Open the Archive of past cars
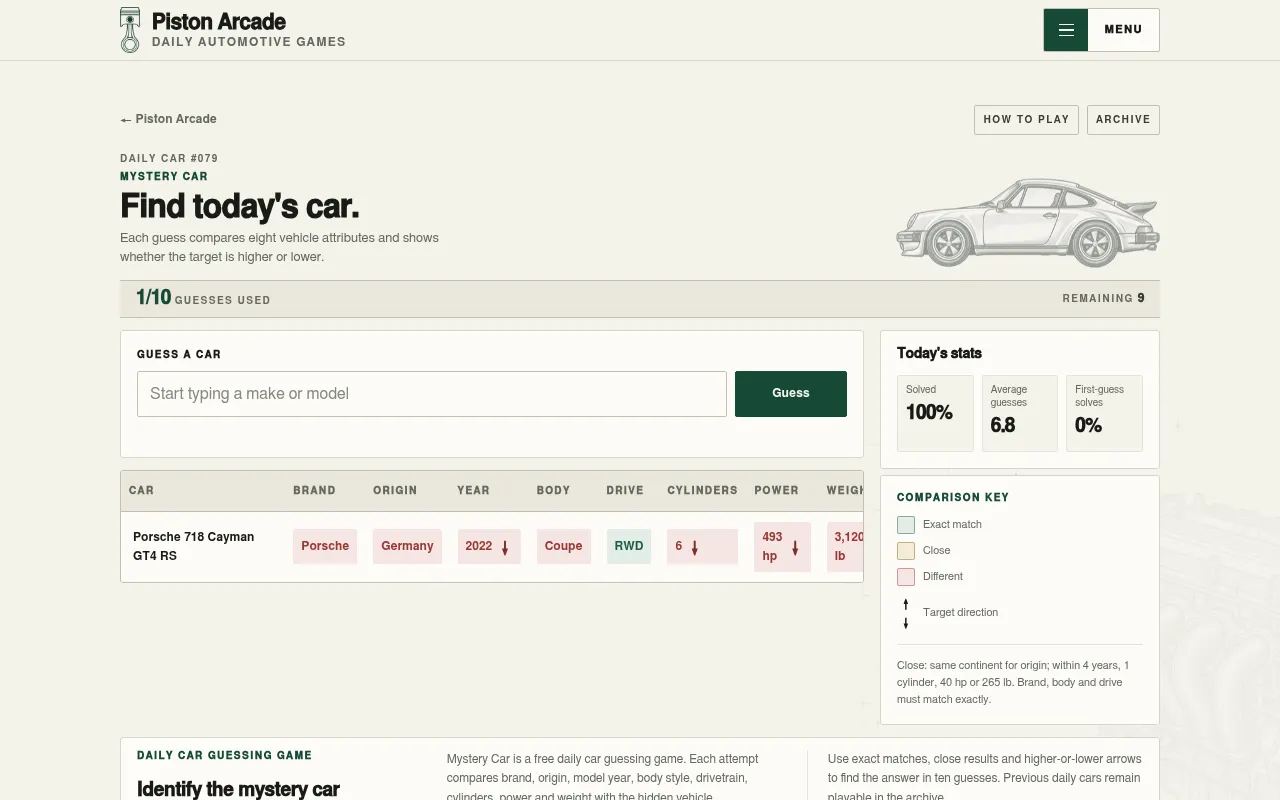 (x=1123, y=119)
